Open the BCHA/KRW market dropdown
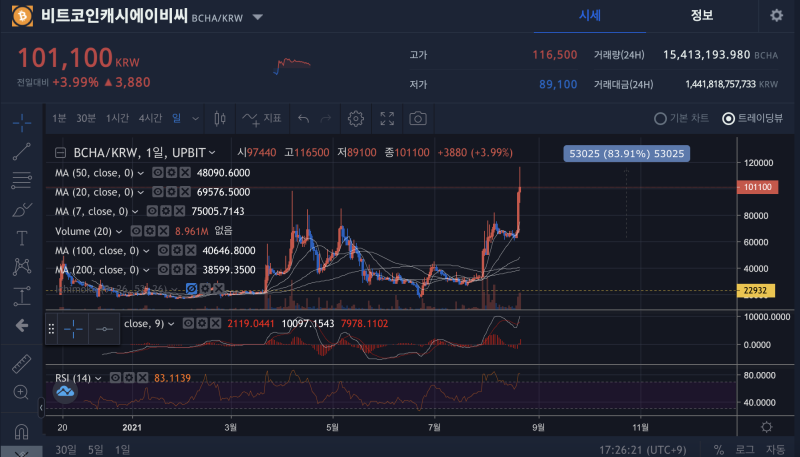This screenshot has height=457, width=800. click(258, 17)
